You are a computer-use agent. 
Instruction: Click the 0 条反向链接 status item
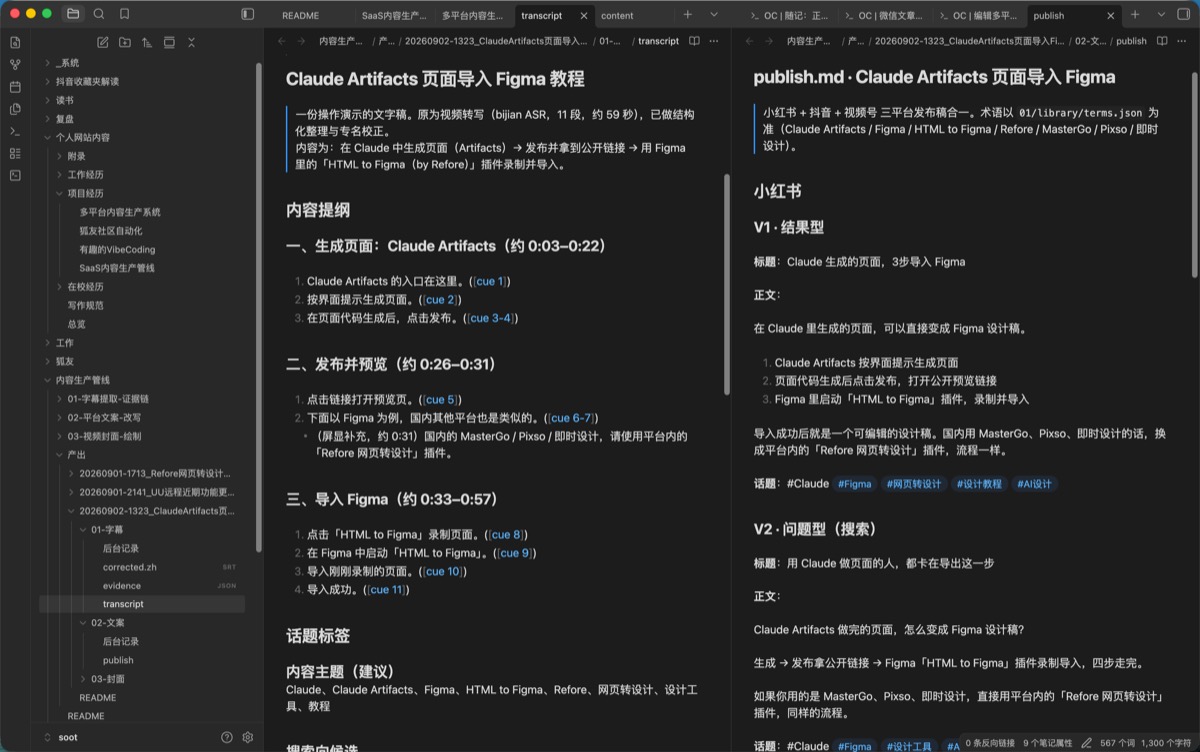(989, 743)
